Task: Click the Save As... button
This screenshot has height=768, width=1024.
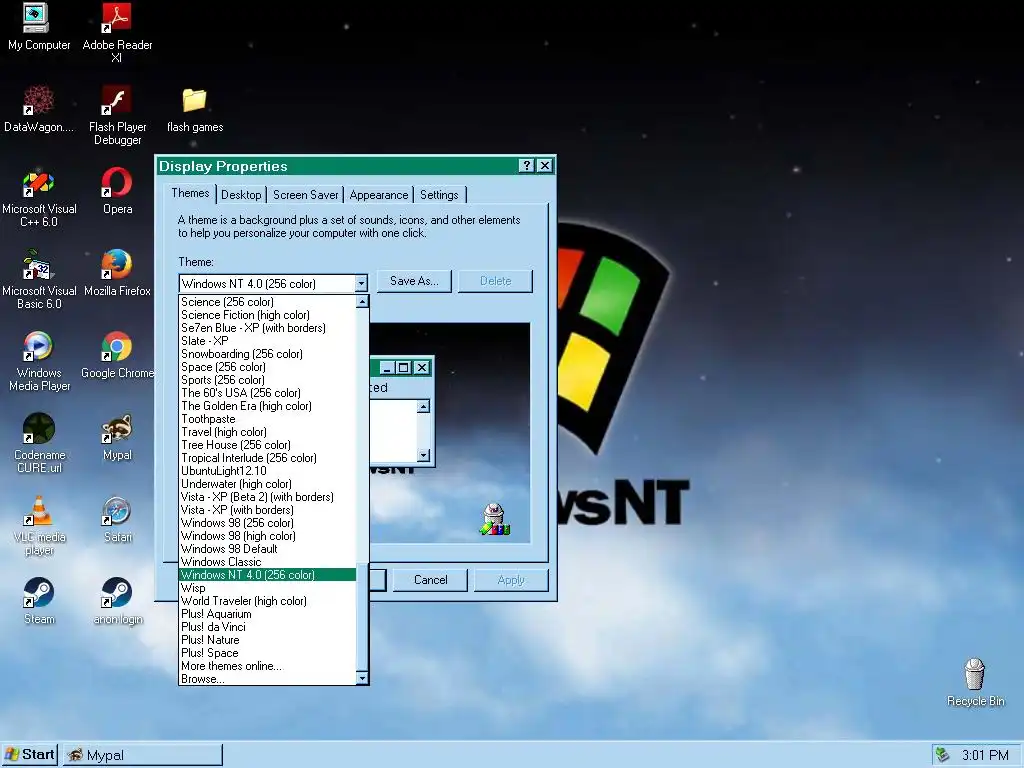Action: pyautogui.click(x=414, y=281)
